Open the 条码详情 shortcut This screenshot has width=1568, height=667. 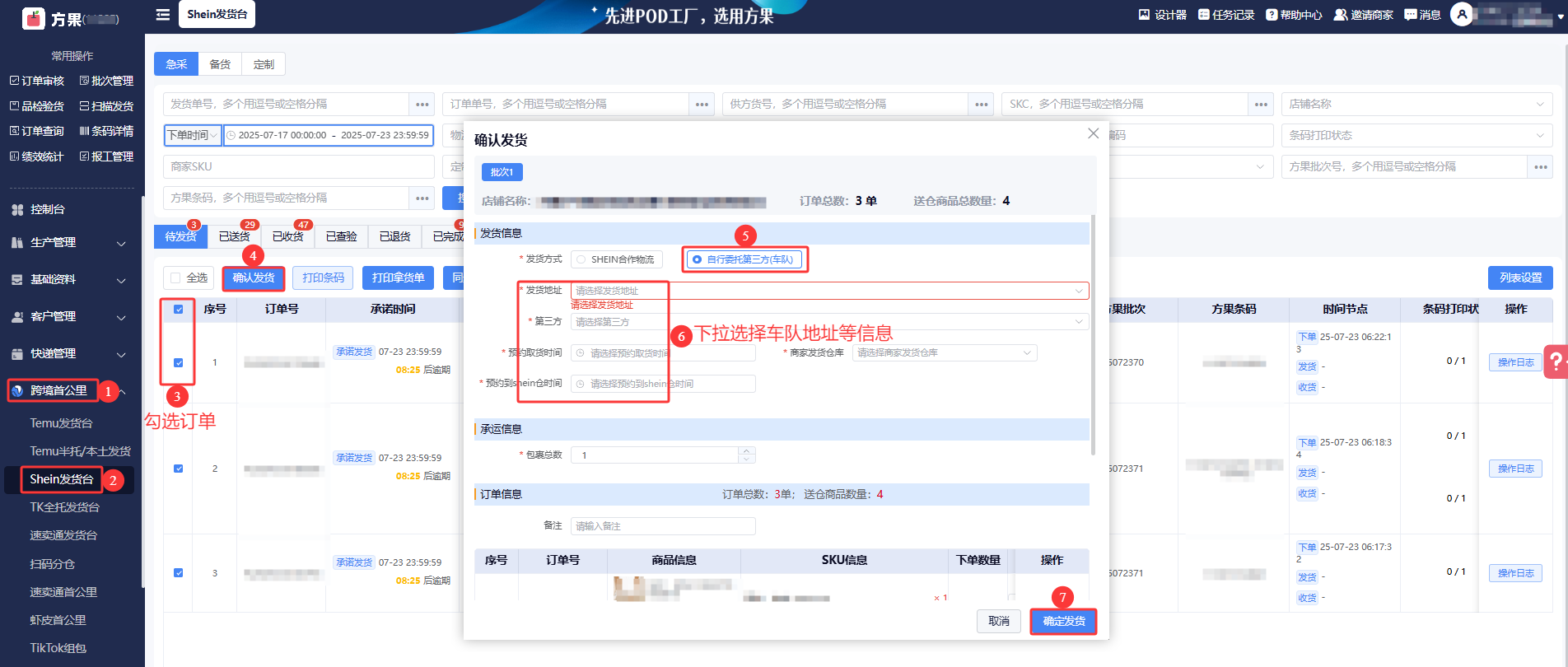pyautogui.click(x=106, y=131)
